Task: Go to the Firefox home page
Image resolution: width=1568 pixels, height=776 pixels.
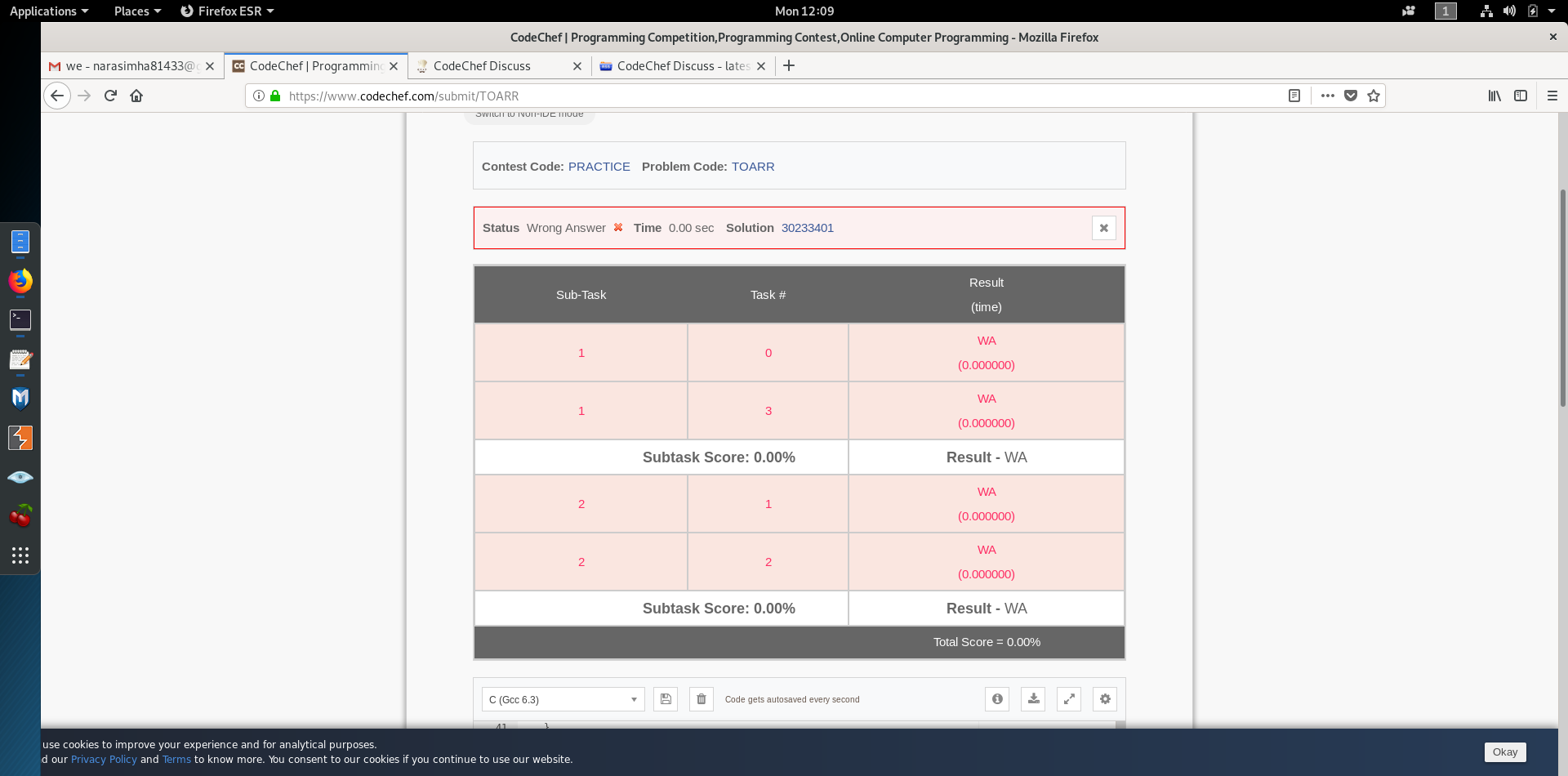Action: click(136, 96)
